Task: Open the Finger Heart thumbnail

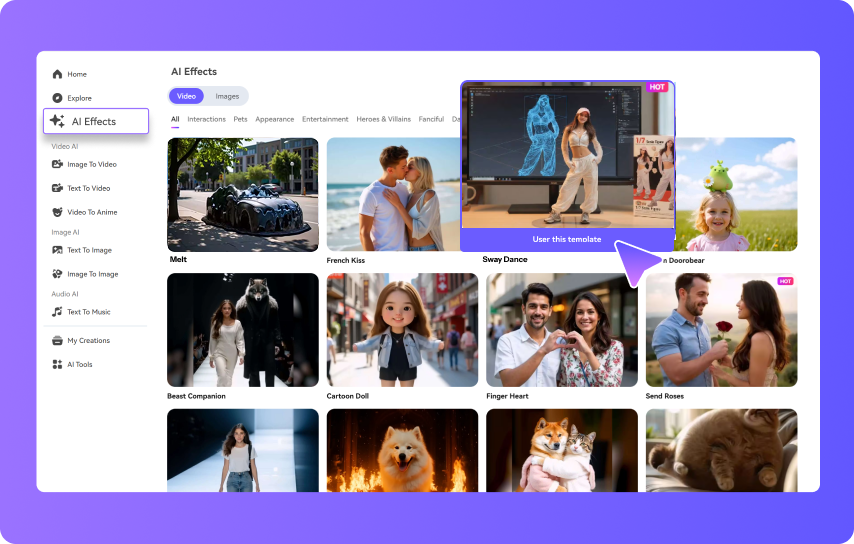Action: pos(562,330)
